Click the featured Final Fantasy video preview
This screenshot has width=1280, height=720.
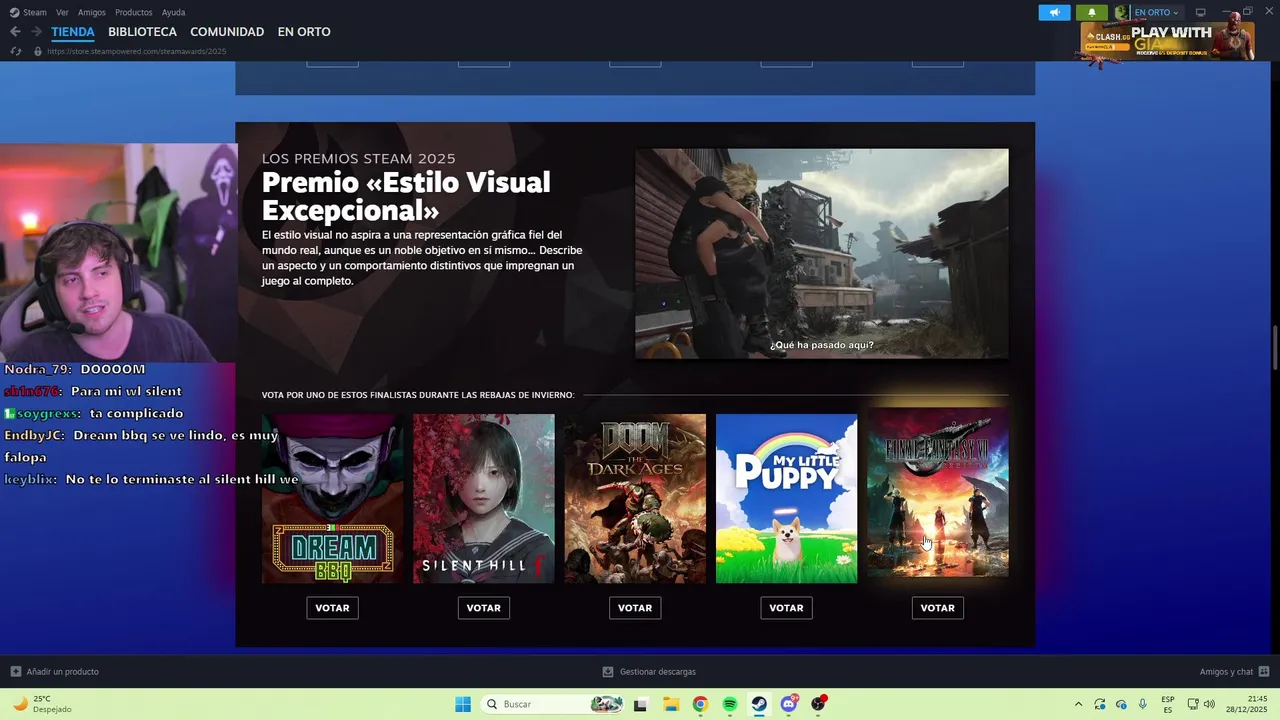pos(822,254)
